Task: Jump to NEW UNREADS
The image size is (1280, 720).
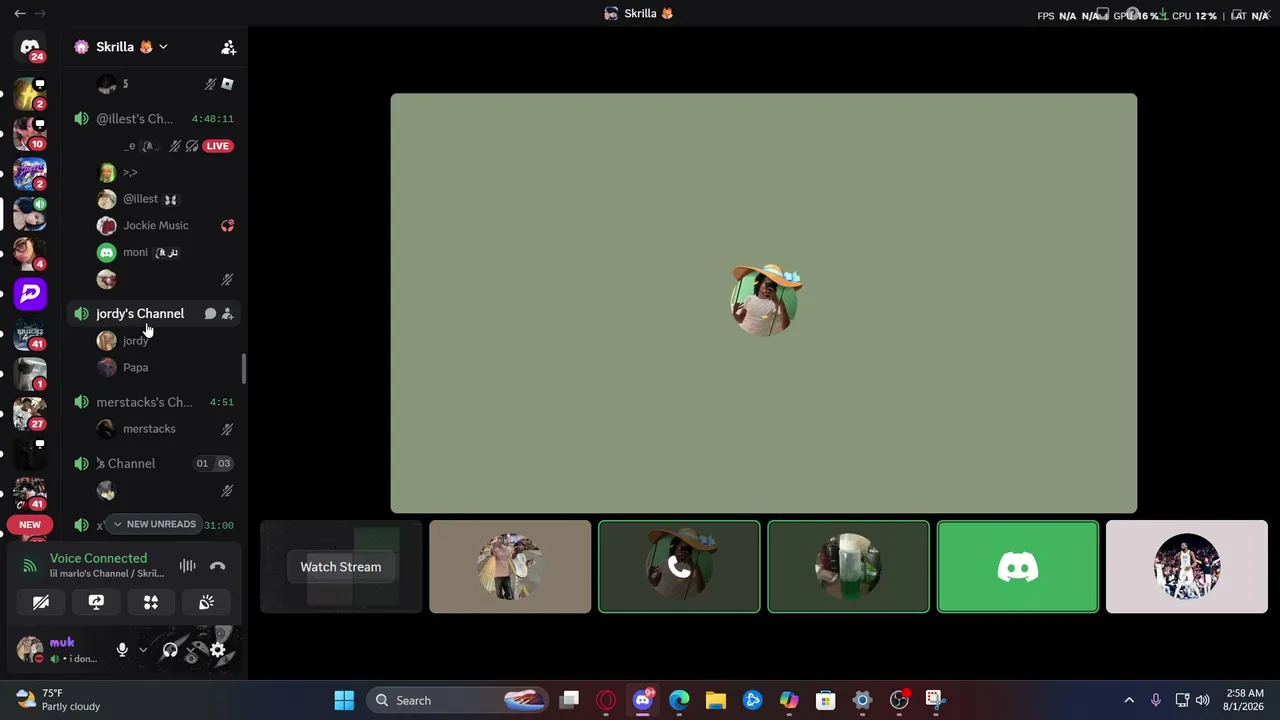Action: click(153, 524)
